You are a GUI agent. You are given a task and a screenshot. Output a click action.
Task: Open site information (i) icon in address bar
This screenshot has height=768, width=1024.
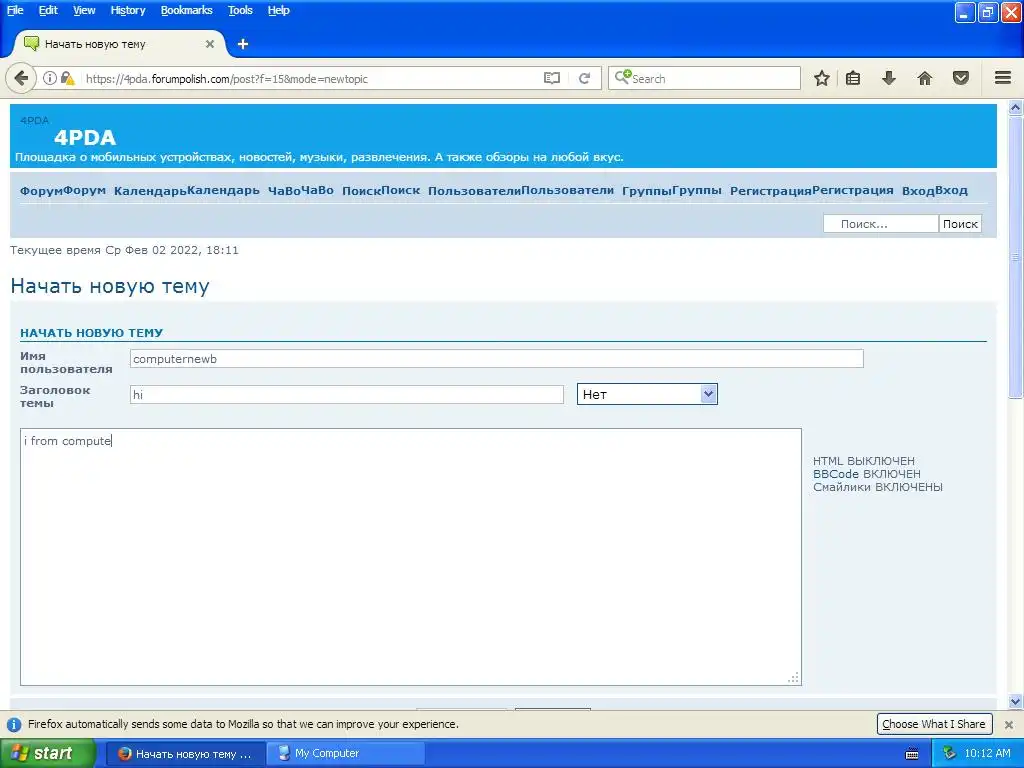50,78
